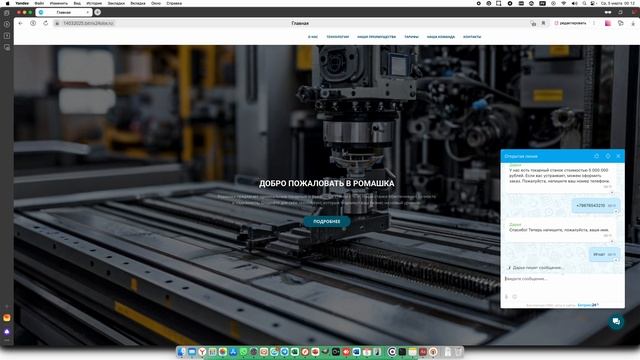
Task: Click the purple Alice icon in the sidebar
Action: click(x=7, y=331)
